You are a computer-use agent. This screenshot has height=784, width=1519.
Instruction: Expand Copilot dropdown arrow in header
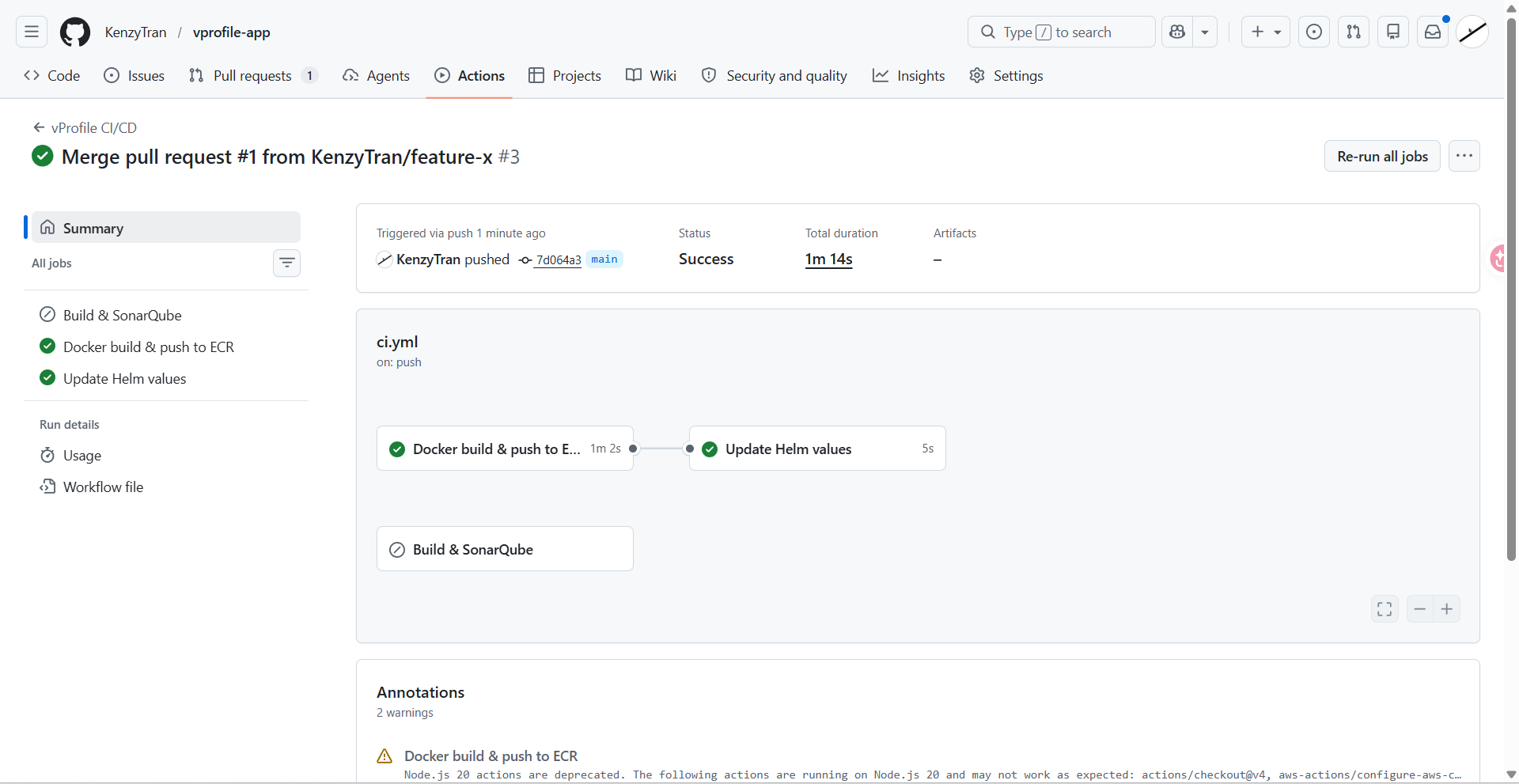[x=1205, y=32]
